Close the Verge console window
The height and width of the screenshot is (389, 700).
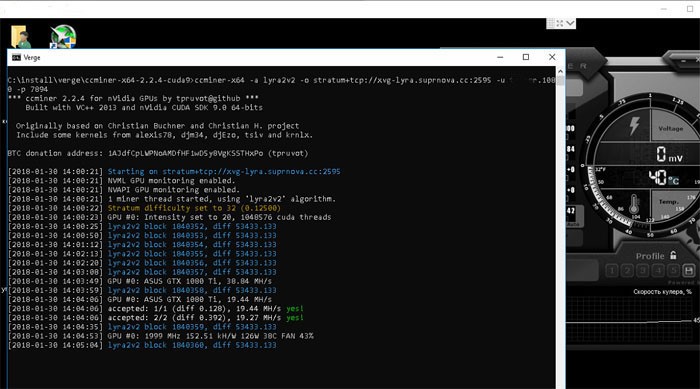click(x=552, y=57)
